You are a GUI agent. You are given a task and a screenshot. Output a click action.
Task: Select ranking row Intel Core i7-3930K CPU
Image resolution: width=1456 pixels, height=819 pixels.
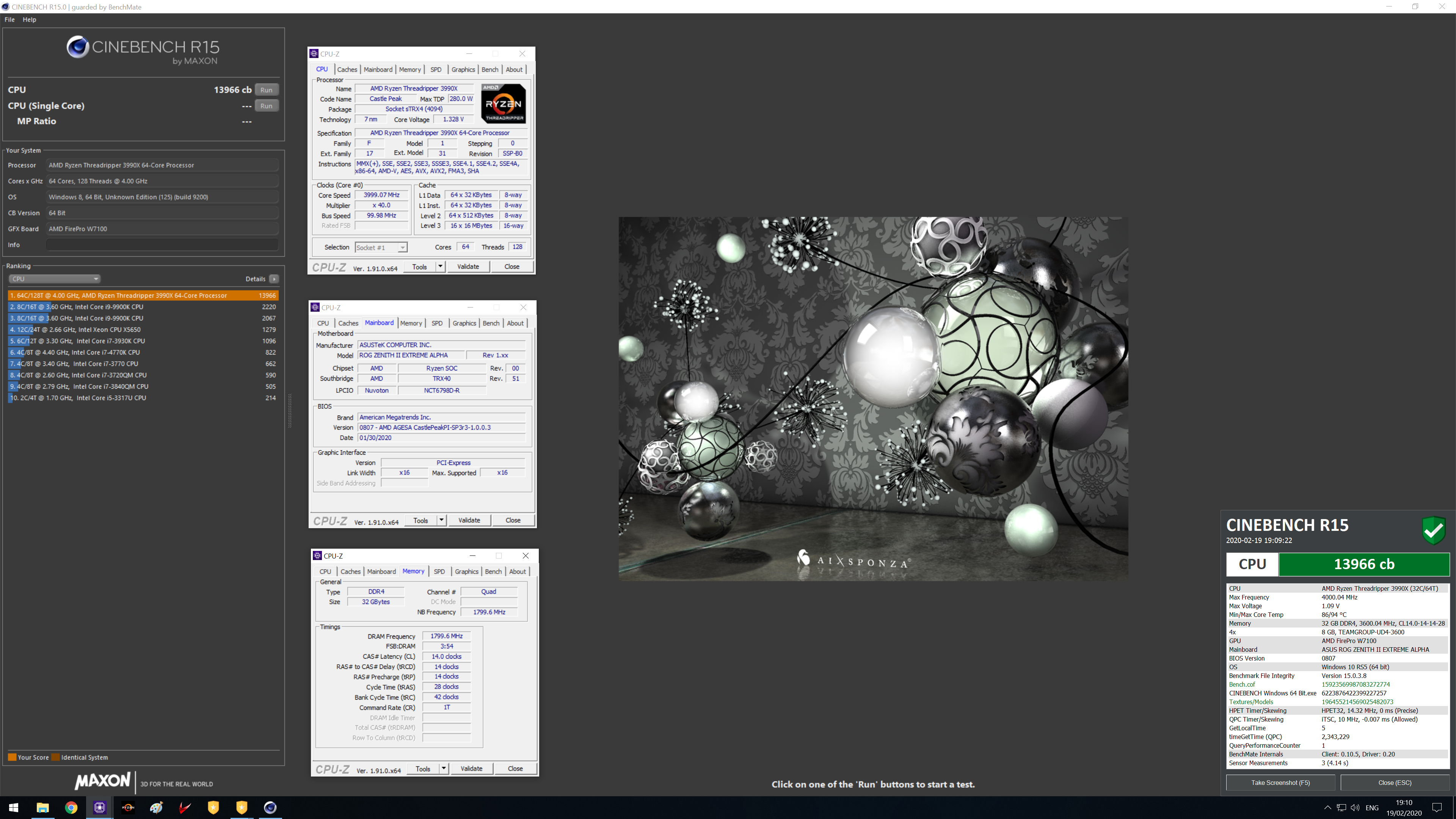pos(143,341)
